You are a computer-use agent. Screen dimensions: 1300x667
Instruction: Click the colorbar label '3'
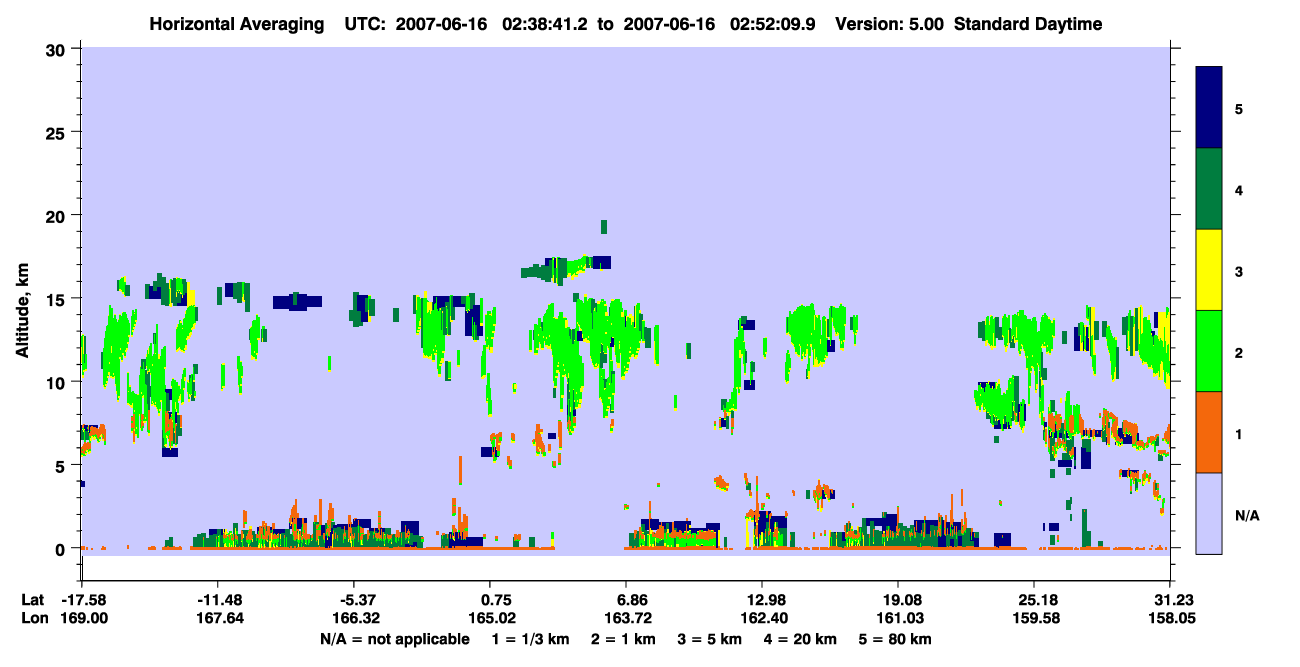(x=1239, y=271)
